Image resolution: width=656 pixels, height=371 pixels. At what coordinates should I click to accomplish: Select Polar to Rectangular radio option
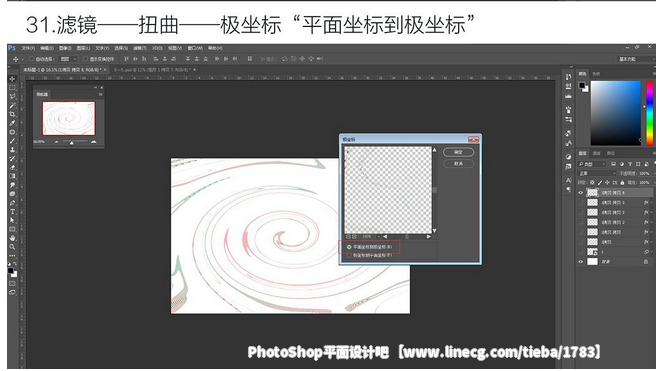349,255
